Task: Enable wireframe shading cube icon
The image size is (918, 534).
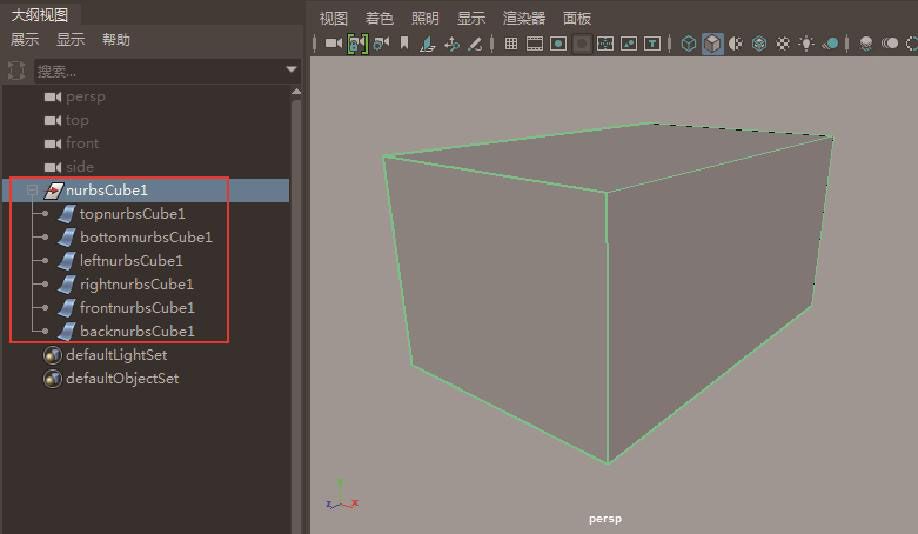Action: pyautogui.click(x=689, y=44)
